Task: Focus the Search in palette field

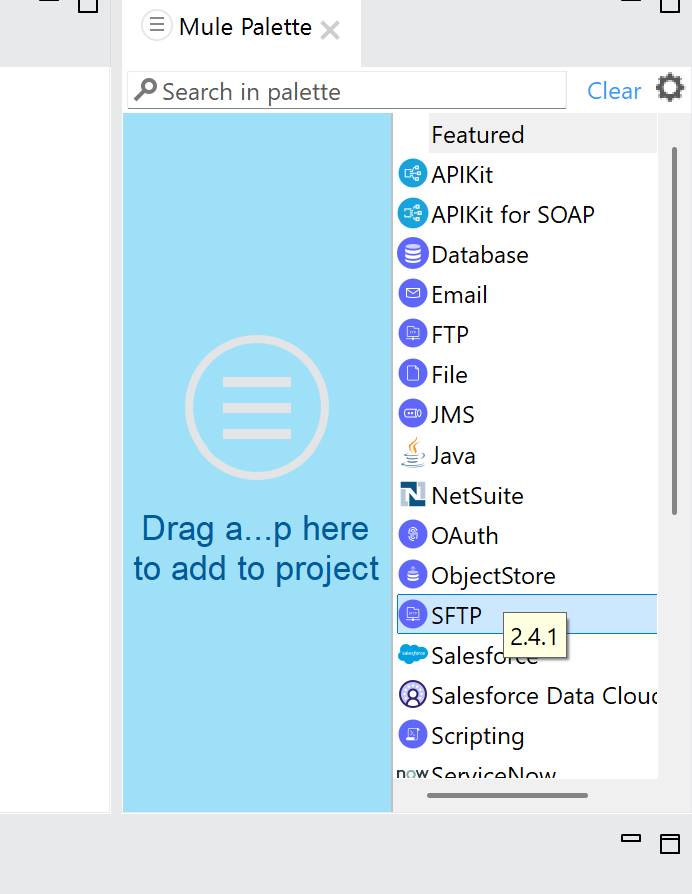Action: coord(347,90)
